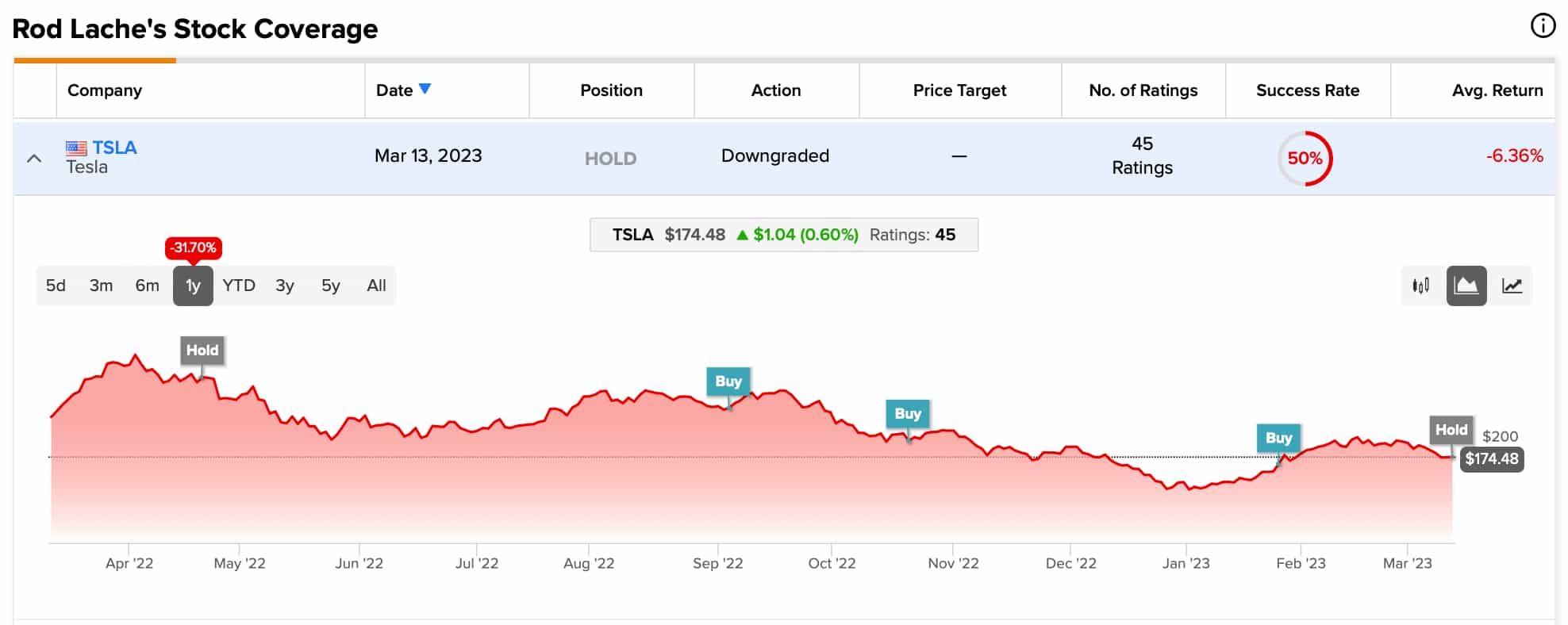Click the Buy marker near late Oct '22
Viewport: 1568px width, 625px height.
pyautogui.click(x=908, y=414)
